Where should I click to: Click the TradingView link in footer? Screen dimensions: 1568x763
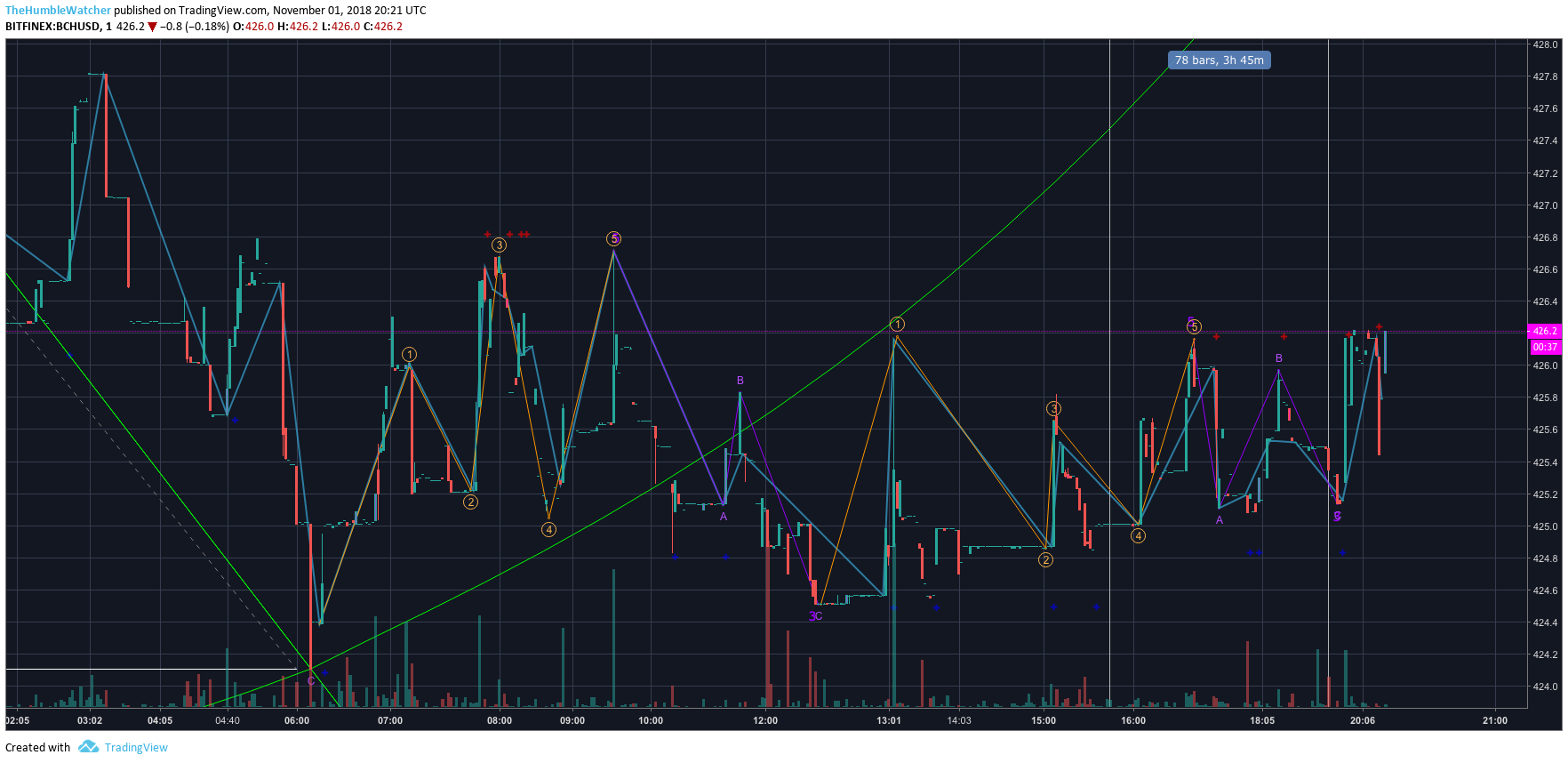136,748
